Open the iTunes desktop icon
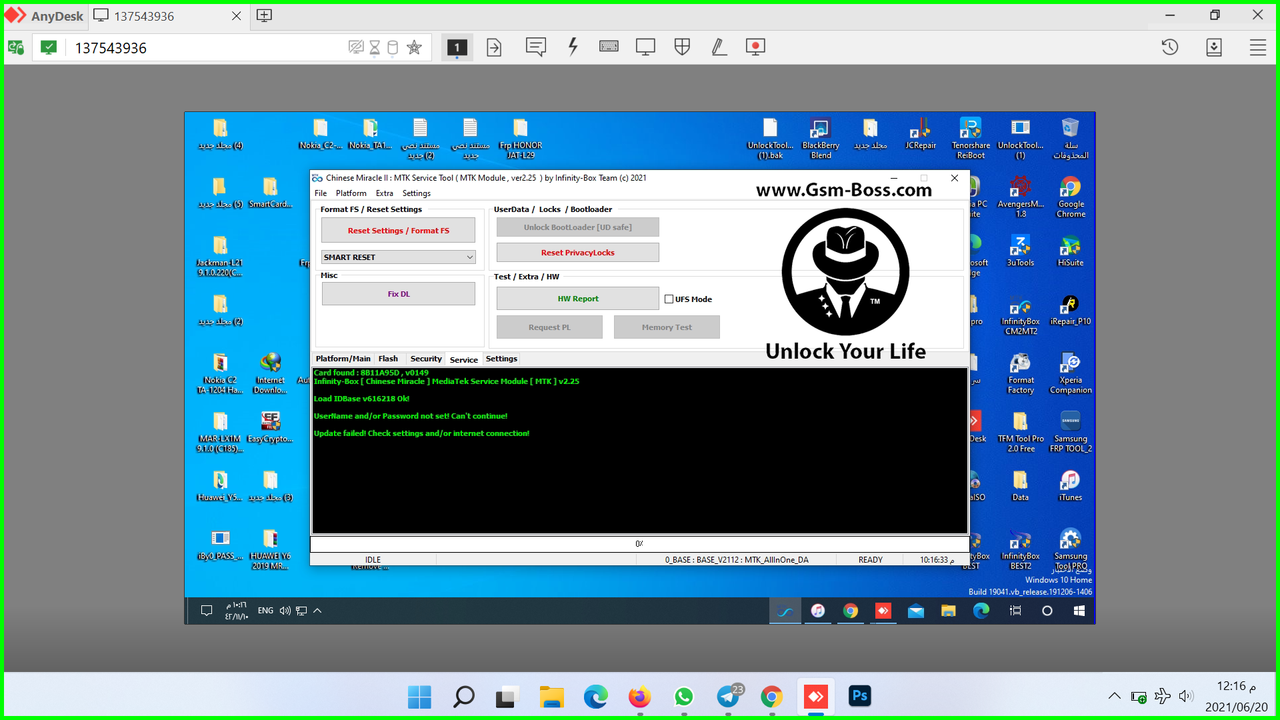1280x720 pixels. pos(1070,485)
